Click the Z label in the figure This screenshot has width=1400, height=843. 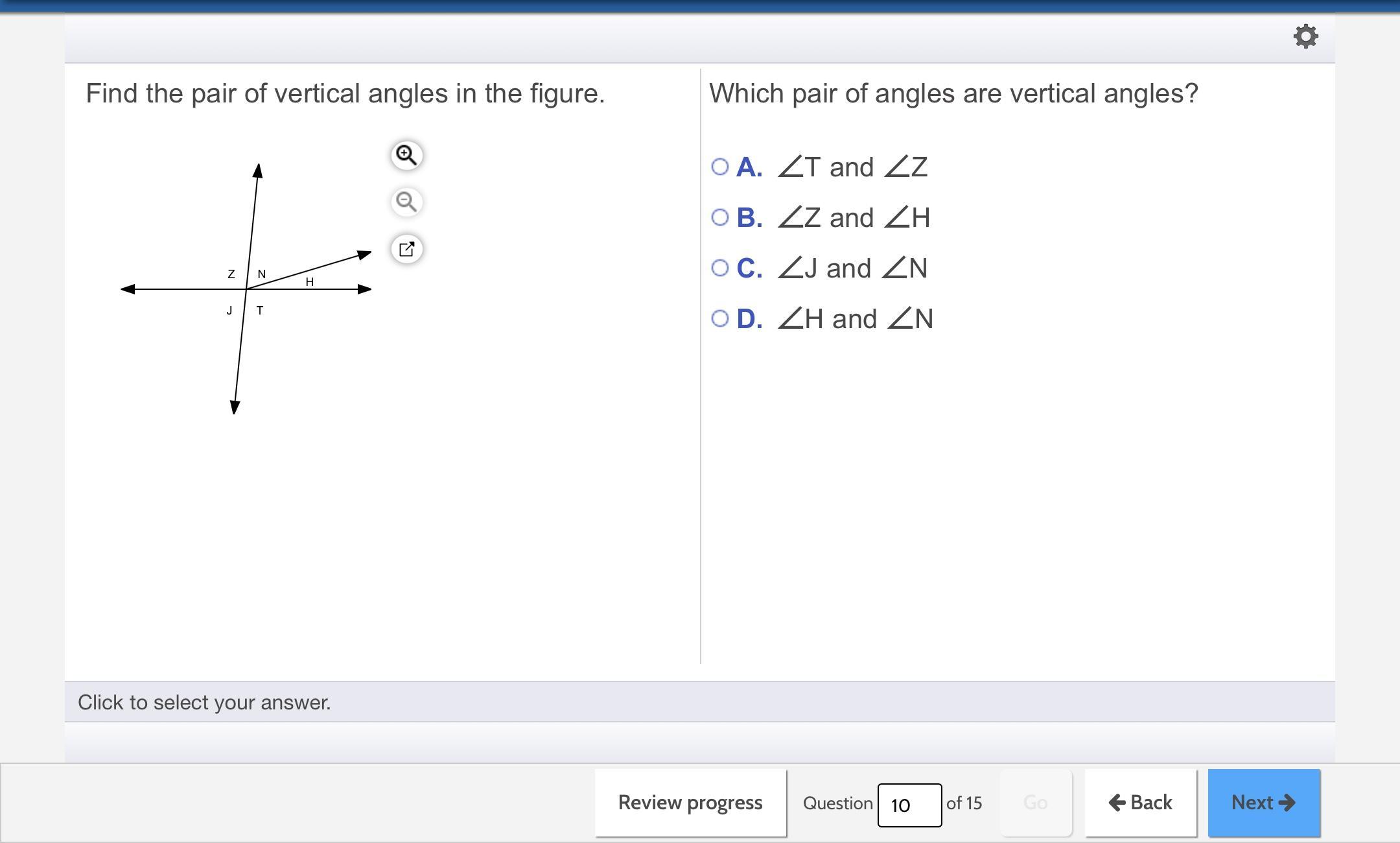(231, 274)
